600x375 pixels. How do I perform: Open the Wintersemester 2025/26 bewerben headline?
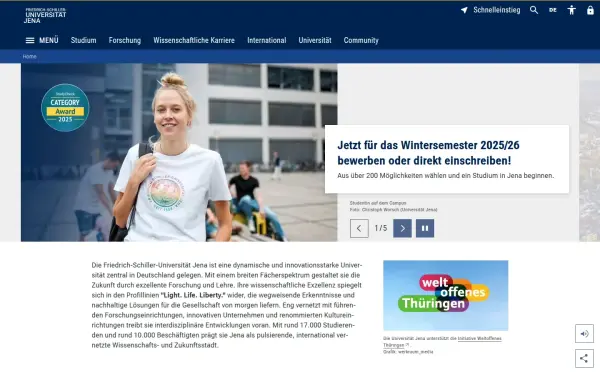(428, 153)
